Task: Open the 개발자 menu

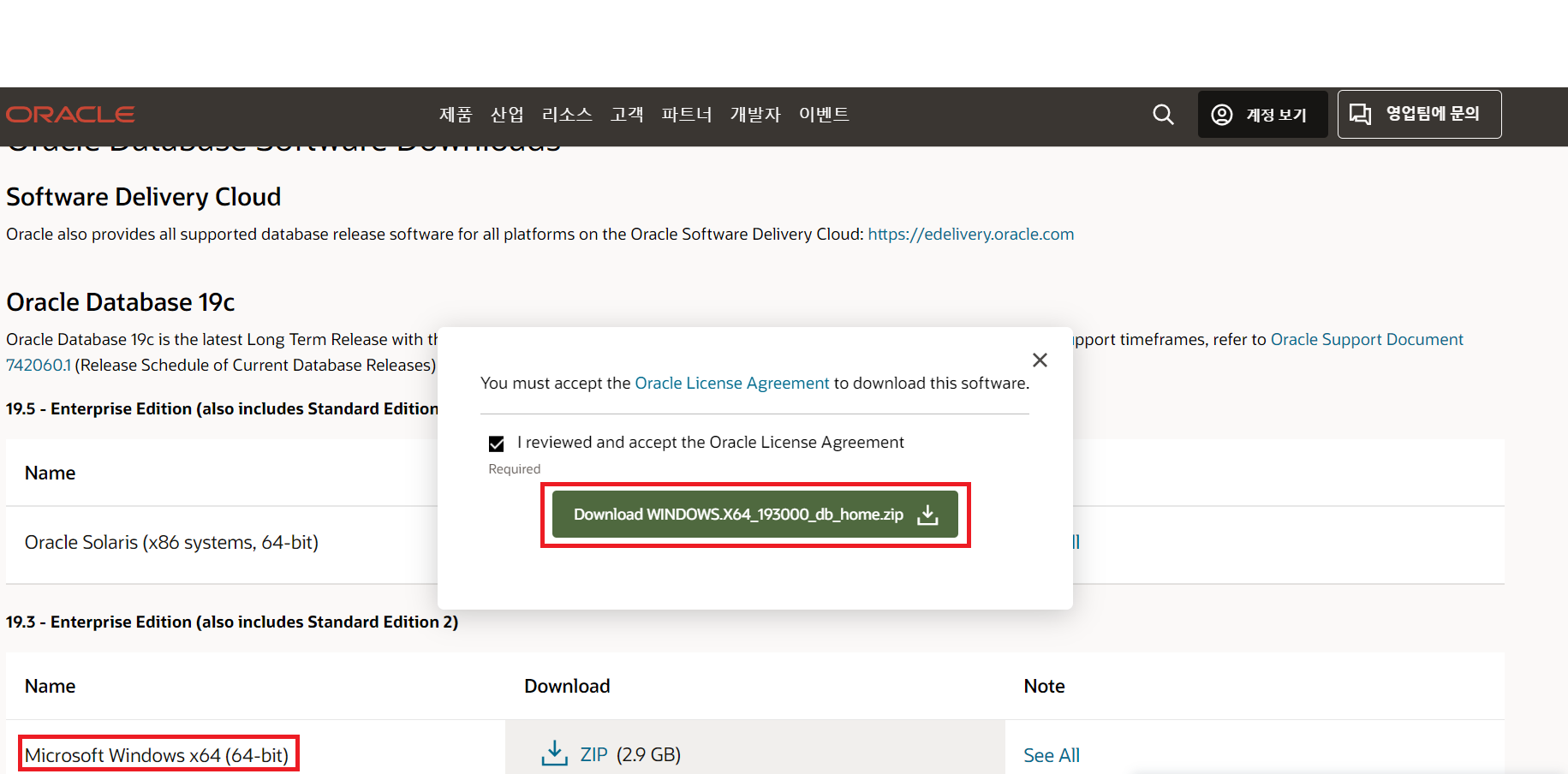Action: tap(755, 115)
